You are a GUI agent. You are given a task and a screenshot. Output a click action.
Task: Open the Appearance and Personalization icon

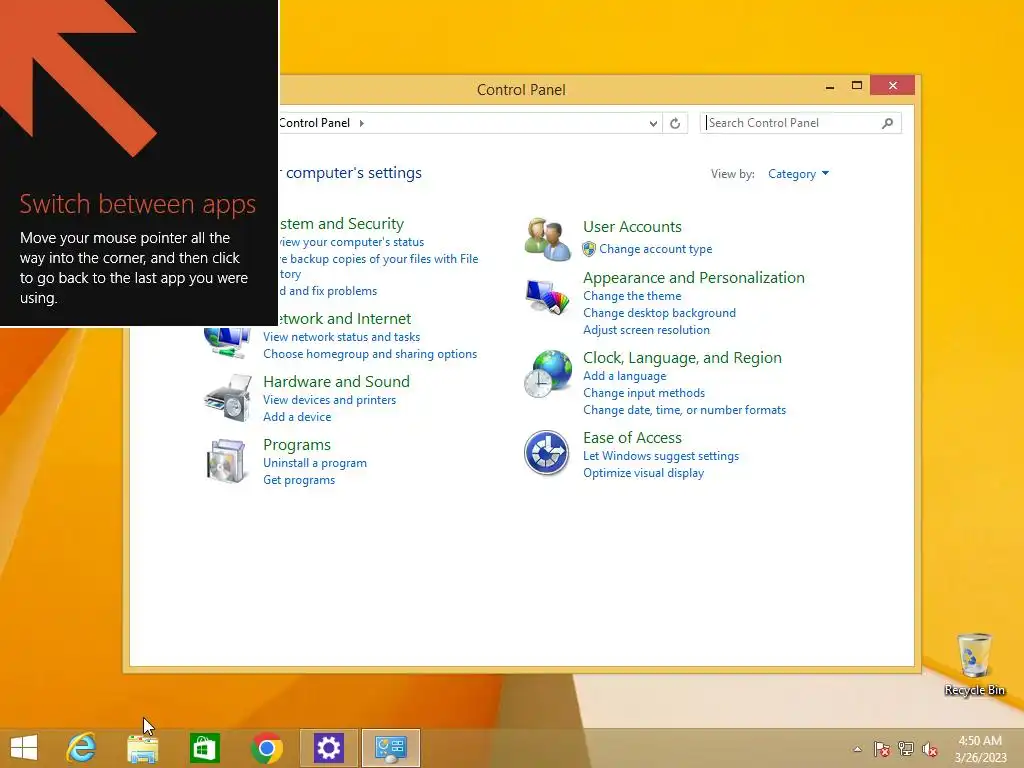pos(547,297)
